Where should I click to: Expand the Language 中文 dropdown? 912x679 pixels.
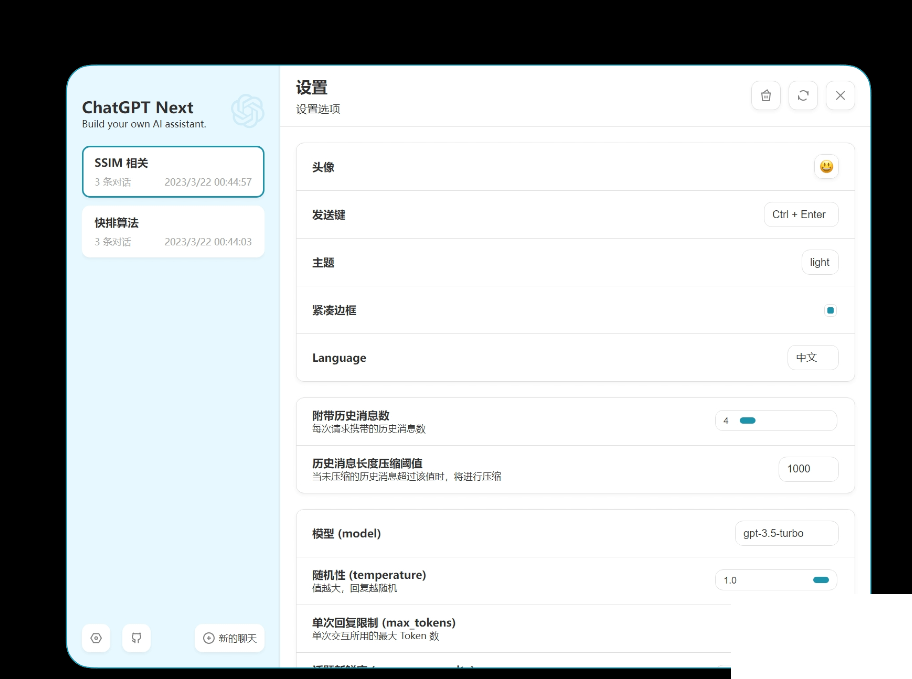(812, 358)
